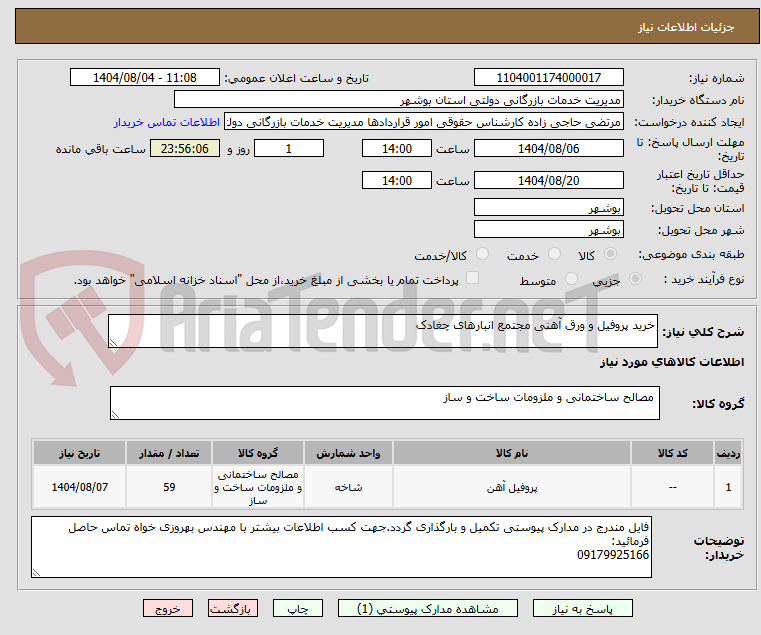Click the price validity date 1404/08/20
The image size is (761, 635).
[548, 180]
